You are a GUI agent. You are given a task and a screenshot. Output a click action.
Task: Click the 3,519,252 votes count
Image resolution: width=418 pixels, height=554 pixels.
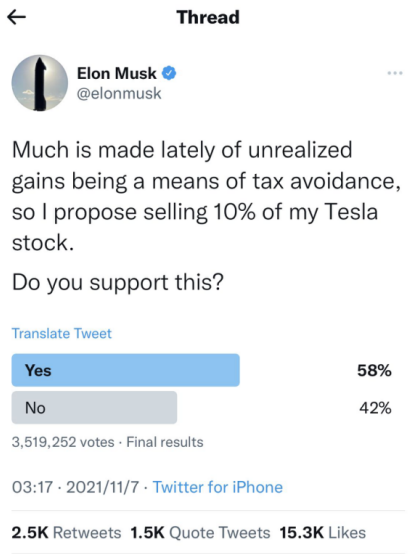point(63,442)
